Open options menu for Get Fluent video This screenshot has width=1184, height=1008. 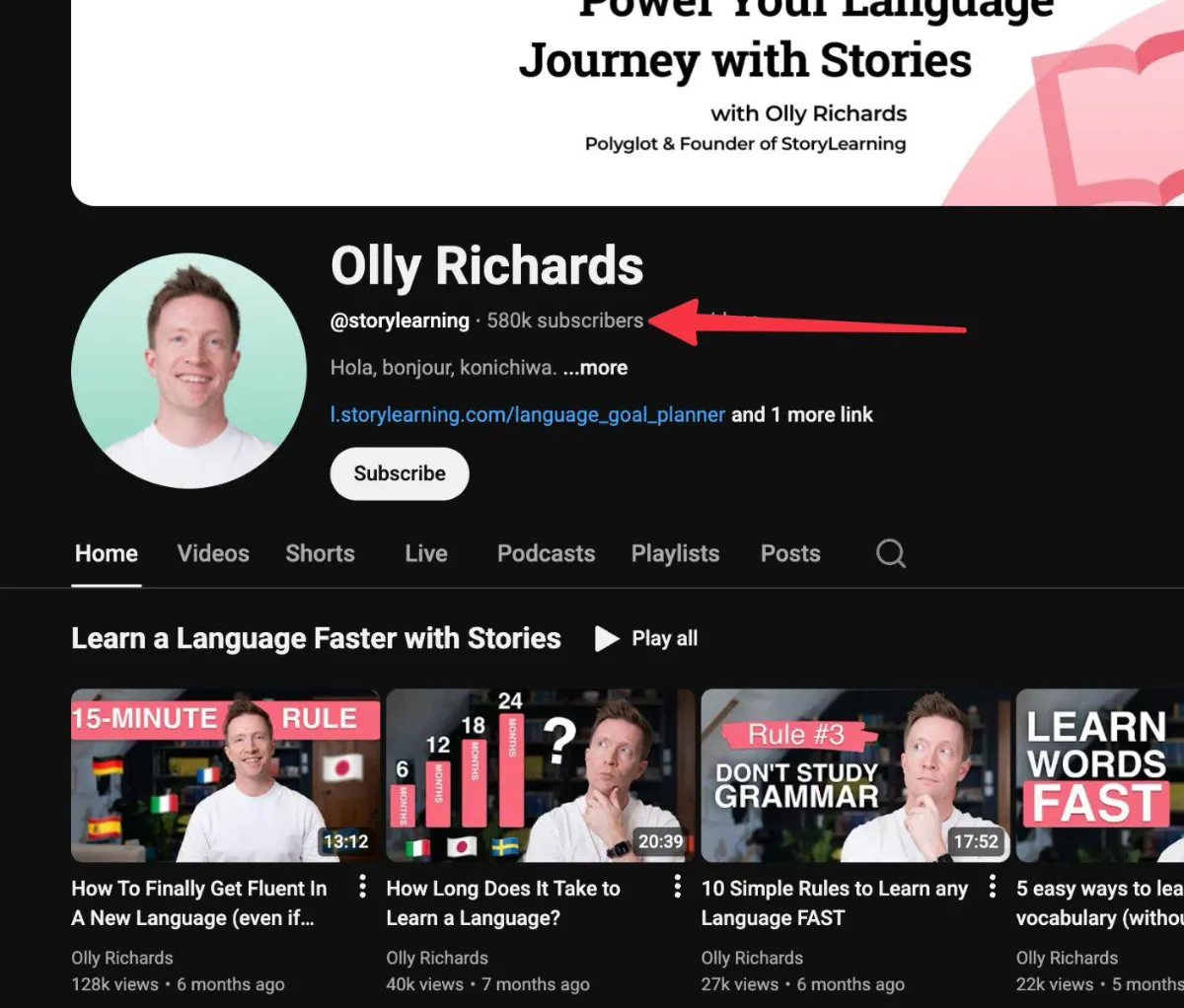click(x=362, y=887)
